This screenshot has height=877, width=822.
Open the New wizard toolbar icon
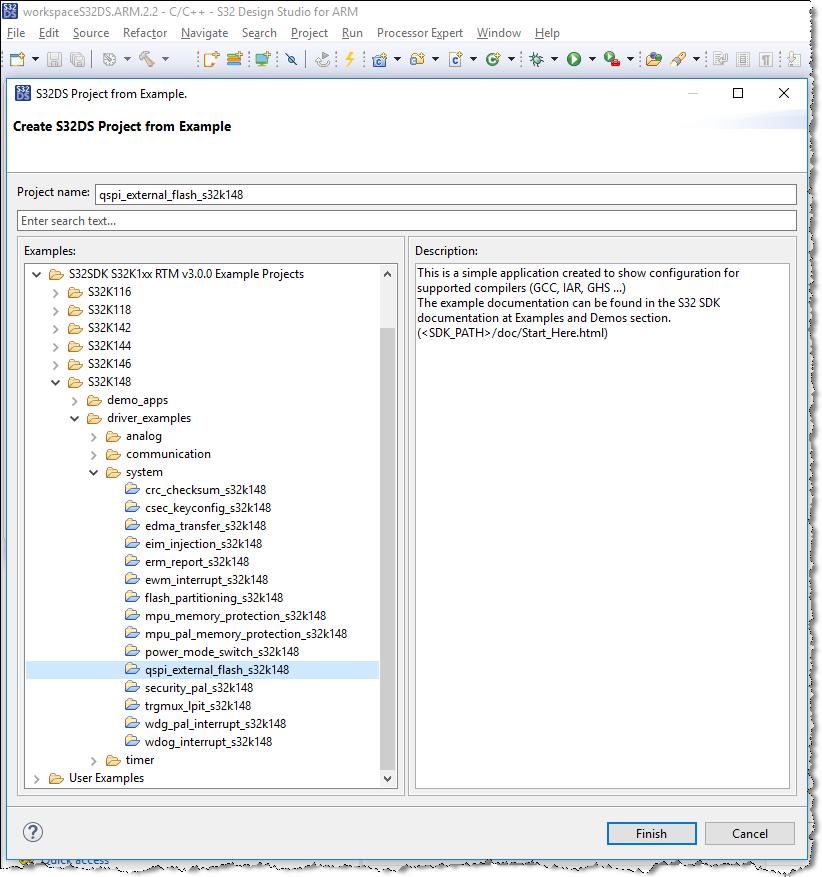tap(18, 59)
